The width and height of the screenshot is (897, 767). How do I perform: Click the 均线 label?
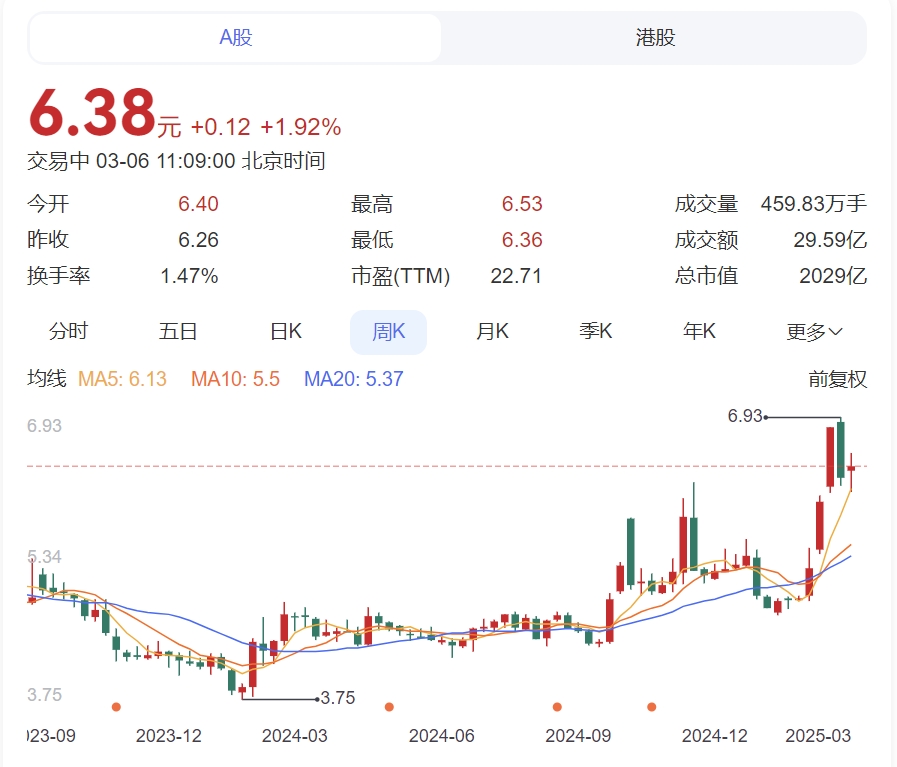[x=47, y=379]
